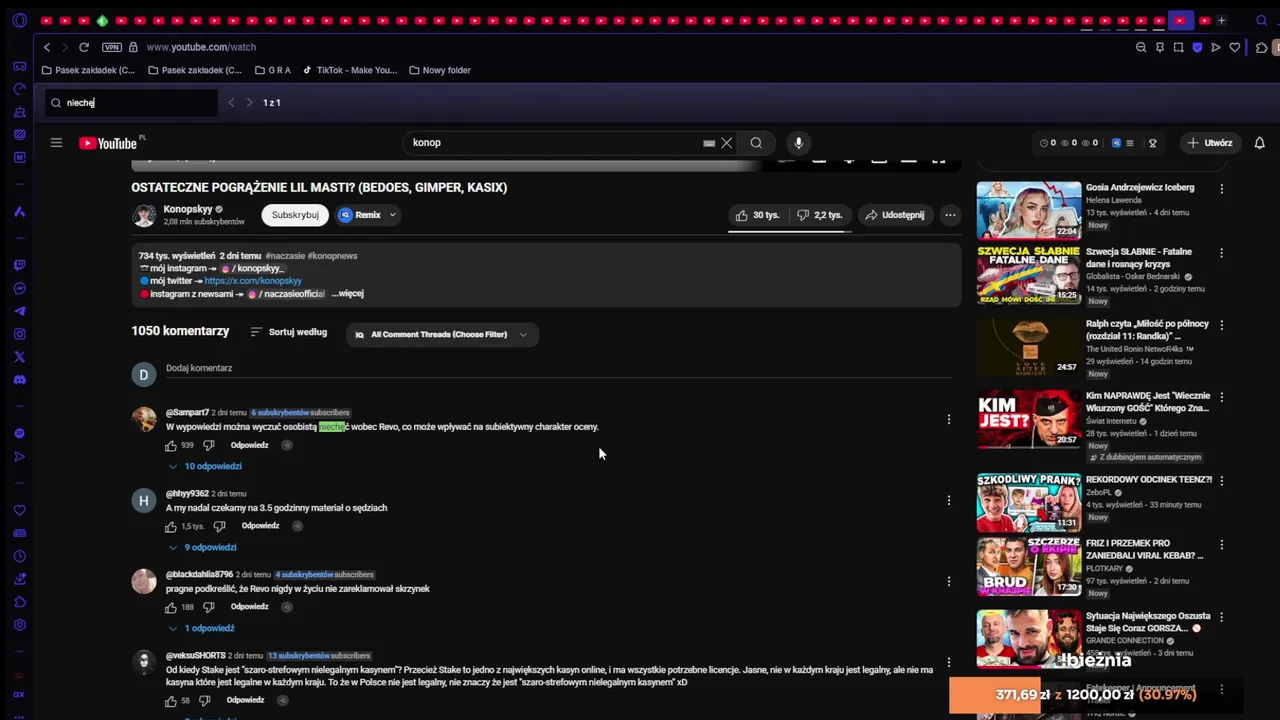Open the All Comment Threads filter dropdown
Viewport: 1280px width, 720px height.
[442, 334]
